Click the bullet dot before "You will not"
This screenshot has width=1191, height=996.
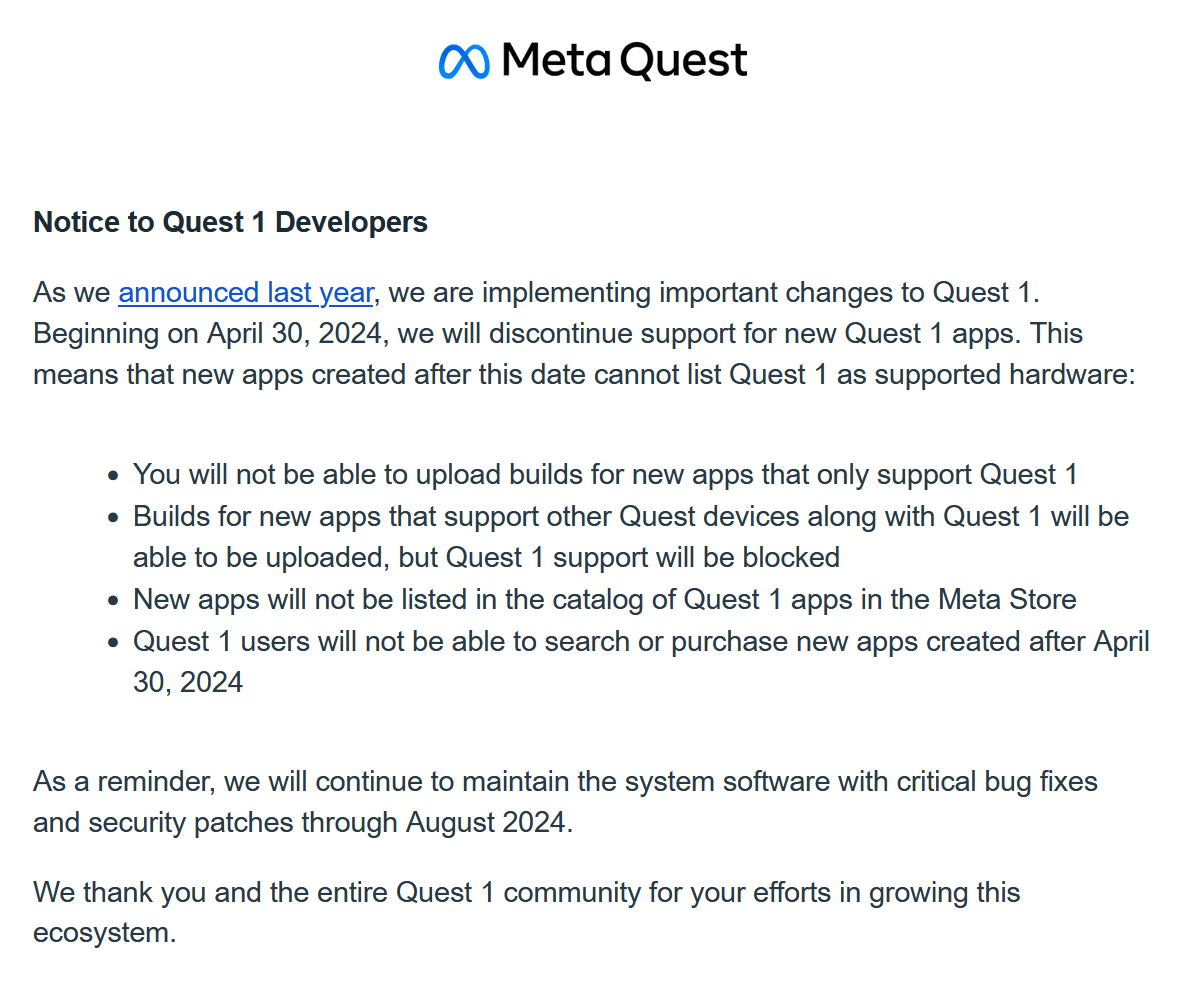(x=115, y=477)
